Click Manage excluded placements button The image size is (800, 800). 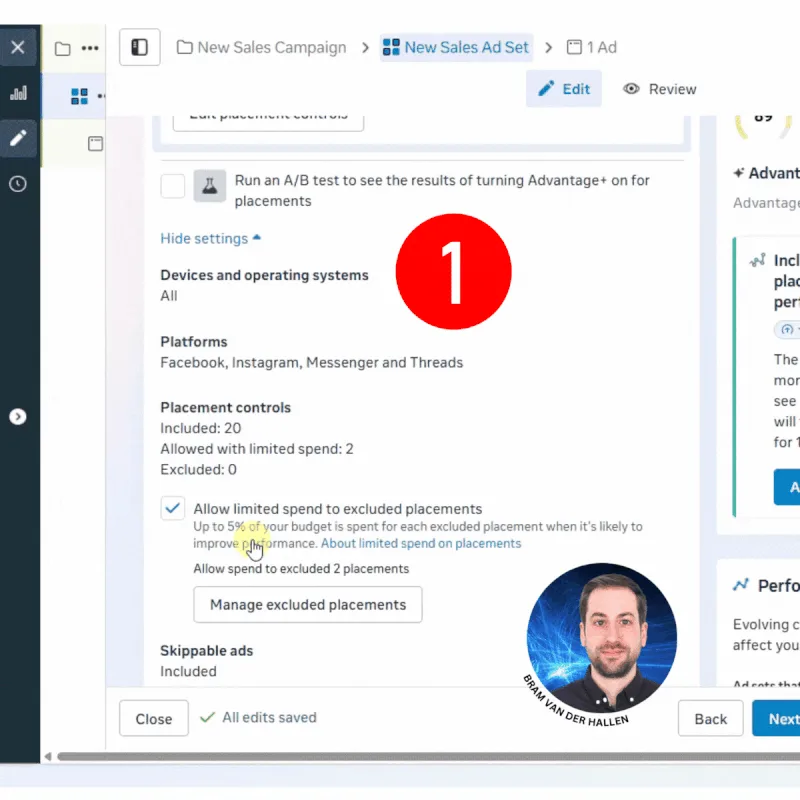[308, 605]
